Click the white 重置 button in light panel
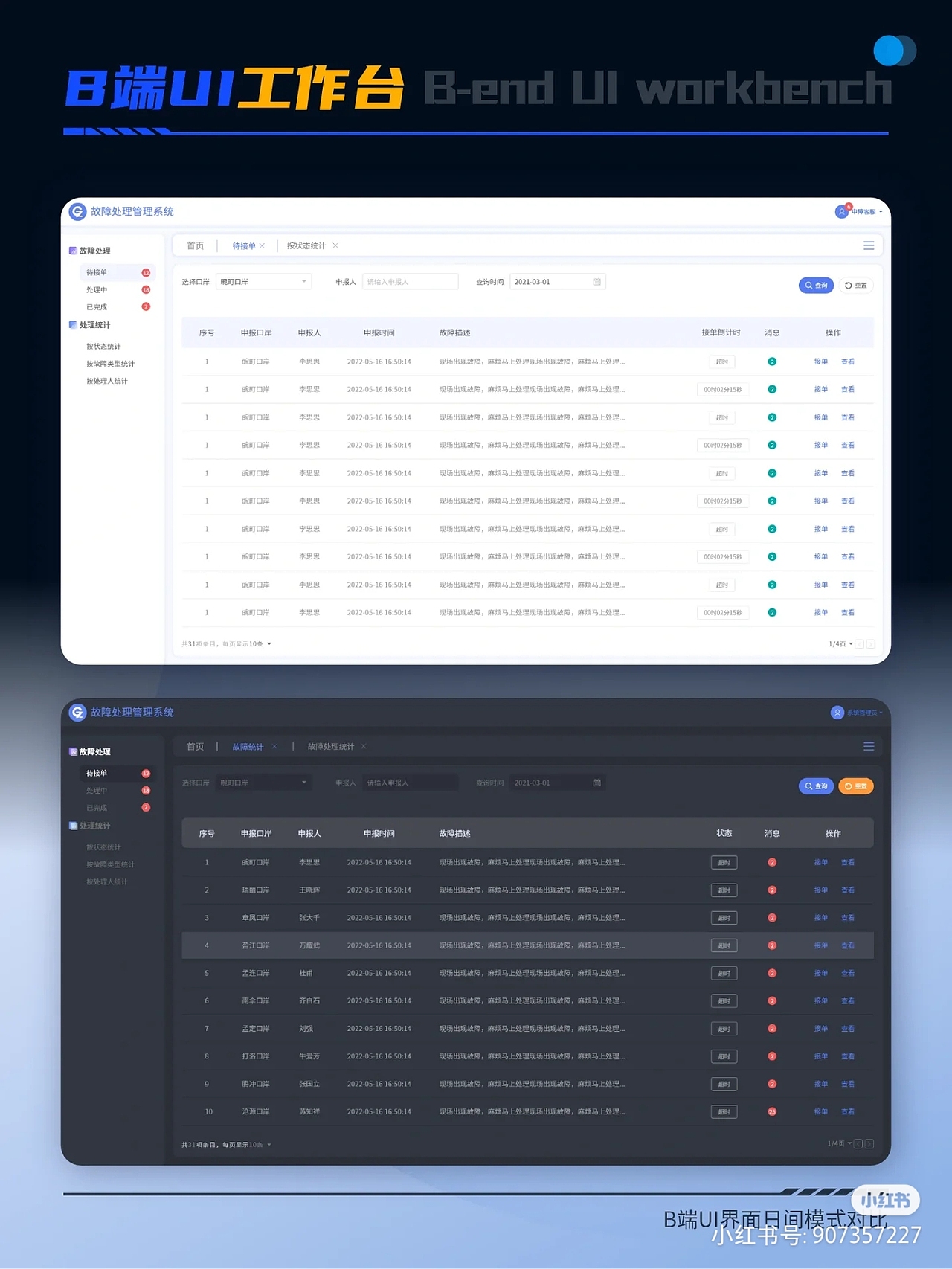Image resolution: width=952 pixels, height=1269 pixels. pos(856,286)
